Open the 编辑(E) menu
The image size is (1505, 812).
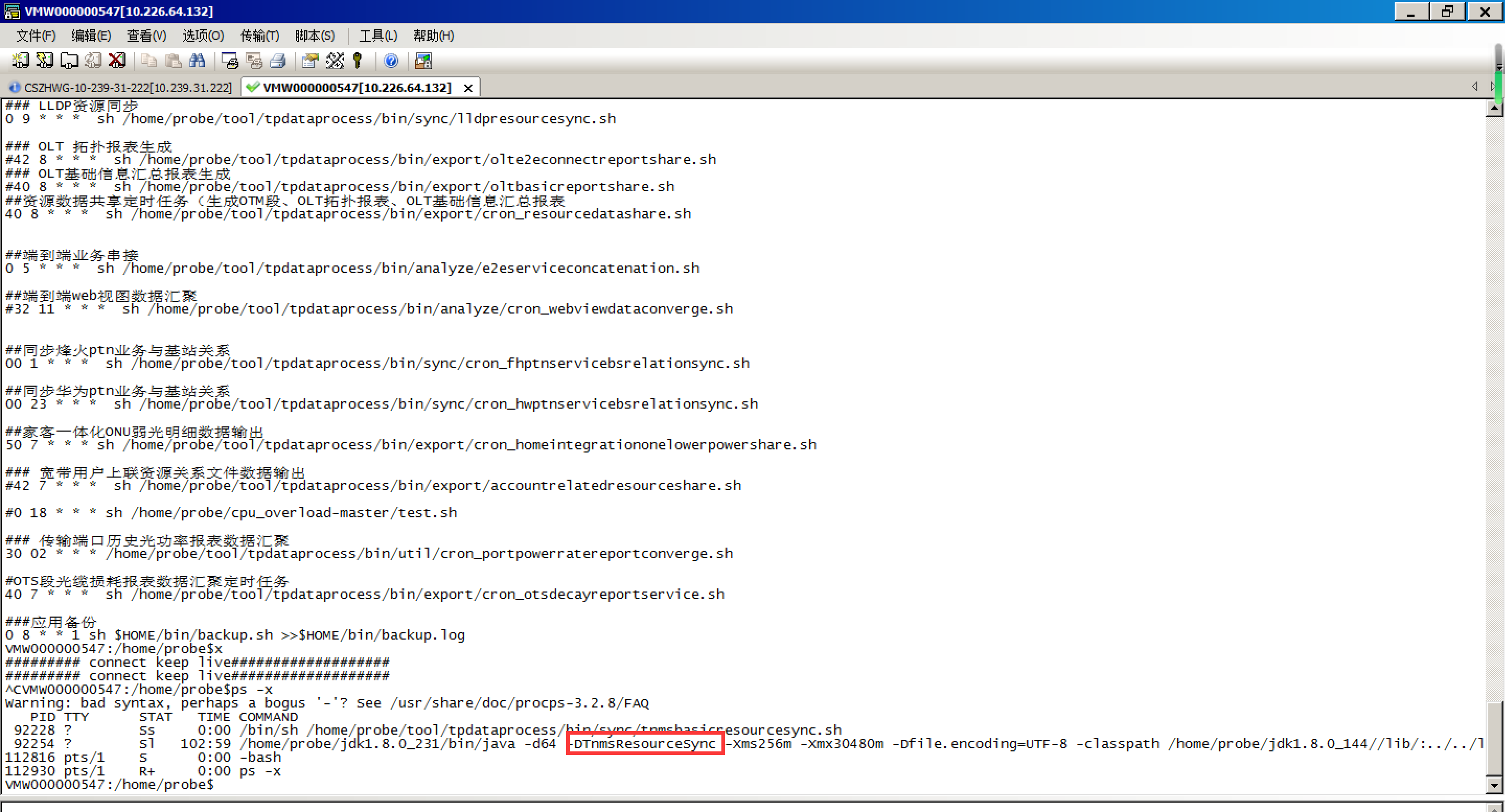(x=90, y=36)
